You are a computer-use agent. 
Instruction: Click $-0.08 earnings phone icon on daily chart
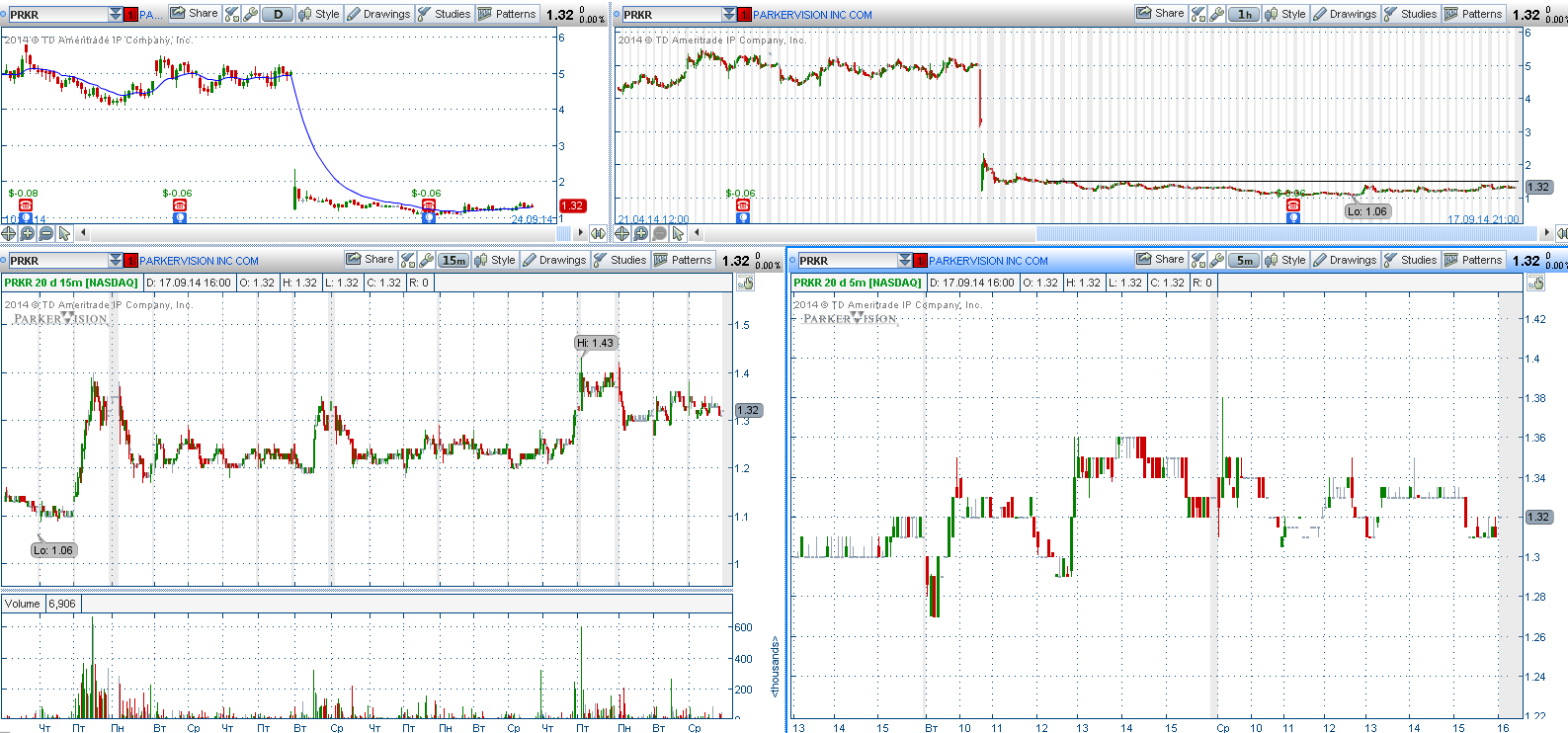26,205
